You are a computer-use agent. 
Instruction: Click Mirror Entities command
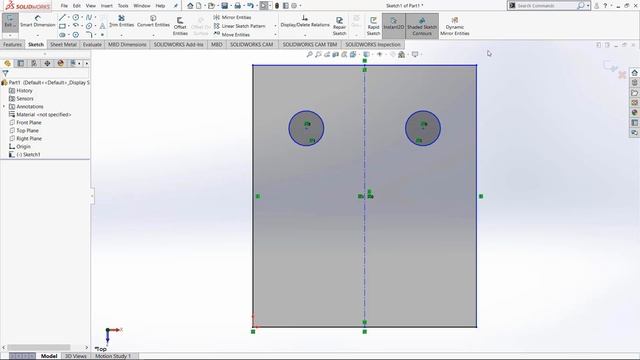(x=233, y=17)
